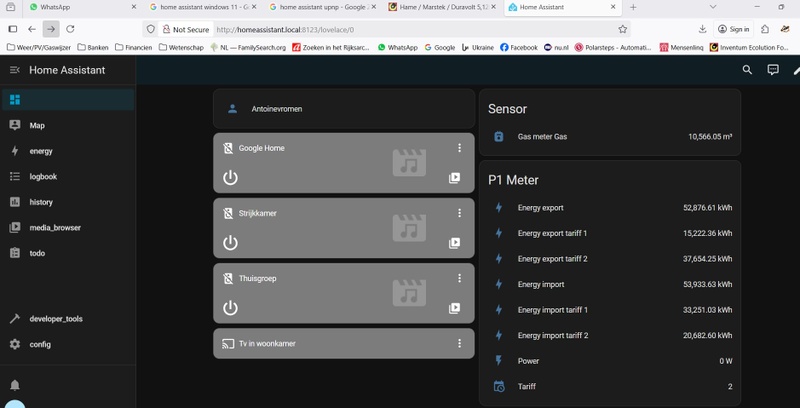Open the Facebook bookmark

coord(519,47)
